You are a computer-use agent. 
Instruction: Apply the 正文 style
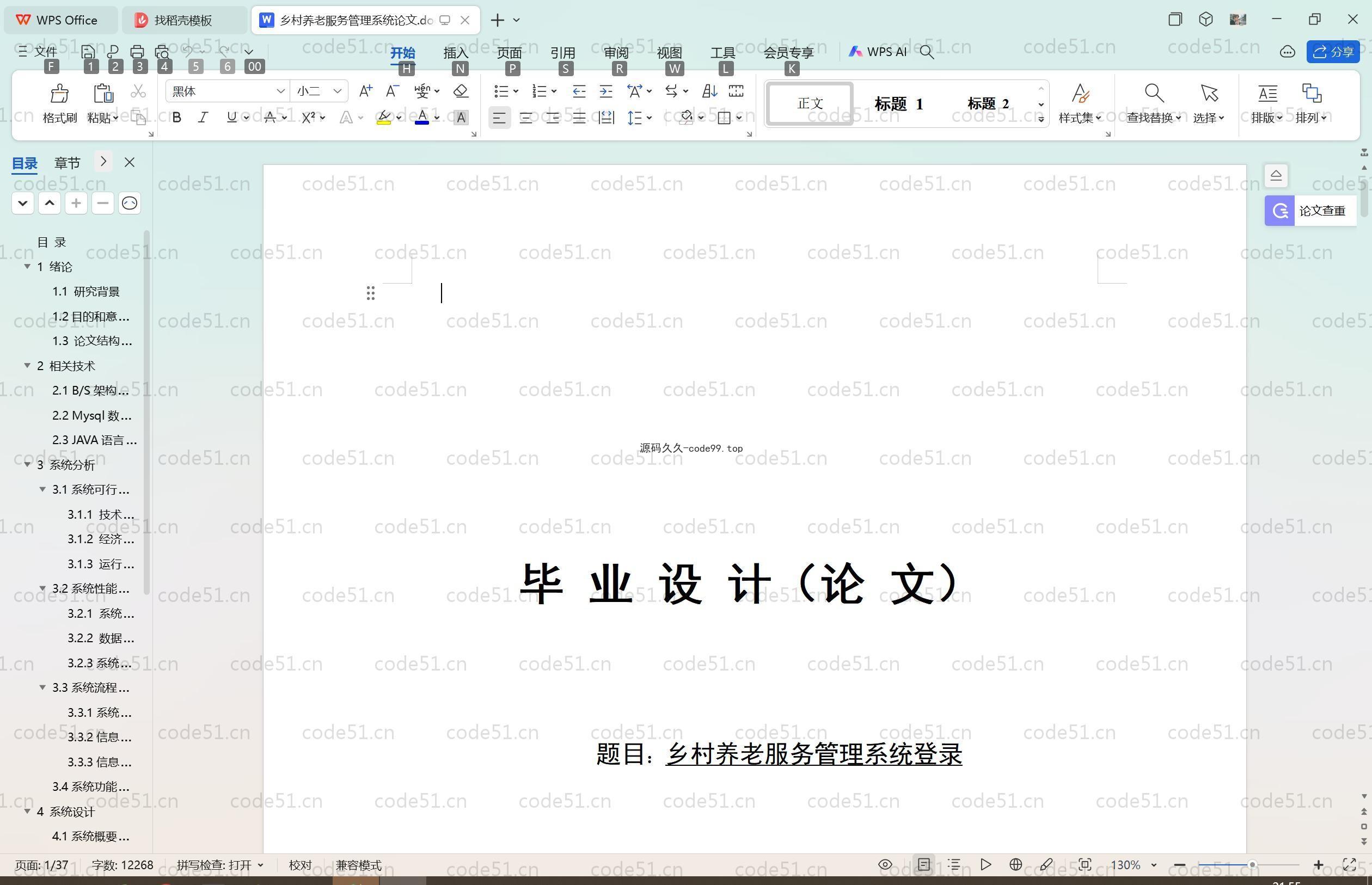click(810, 103)
